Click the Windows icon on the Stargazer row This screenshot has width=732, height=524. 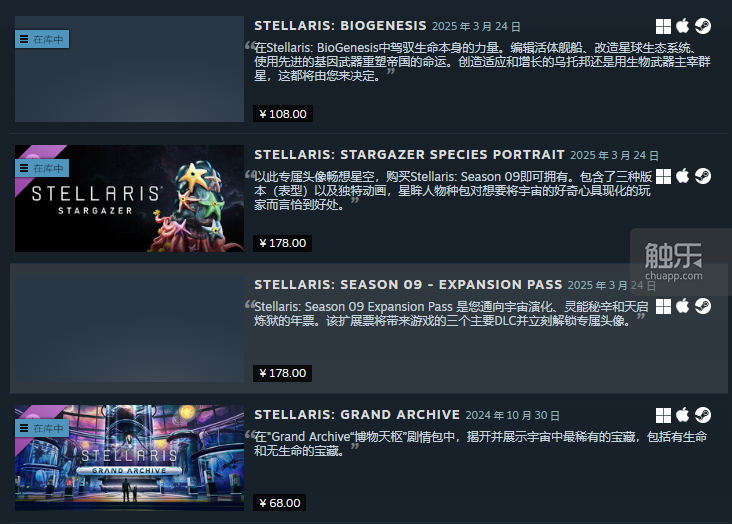coord(663,177)
